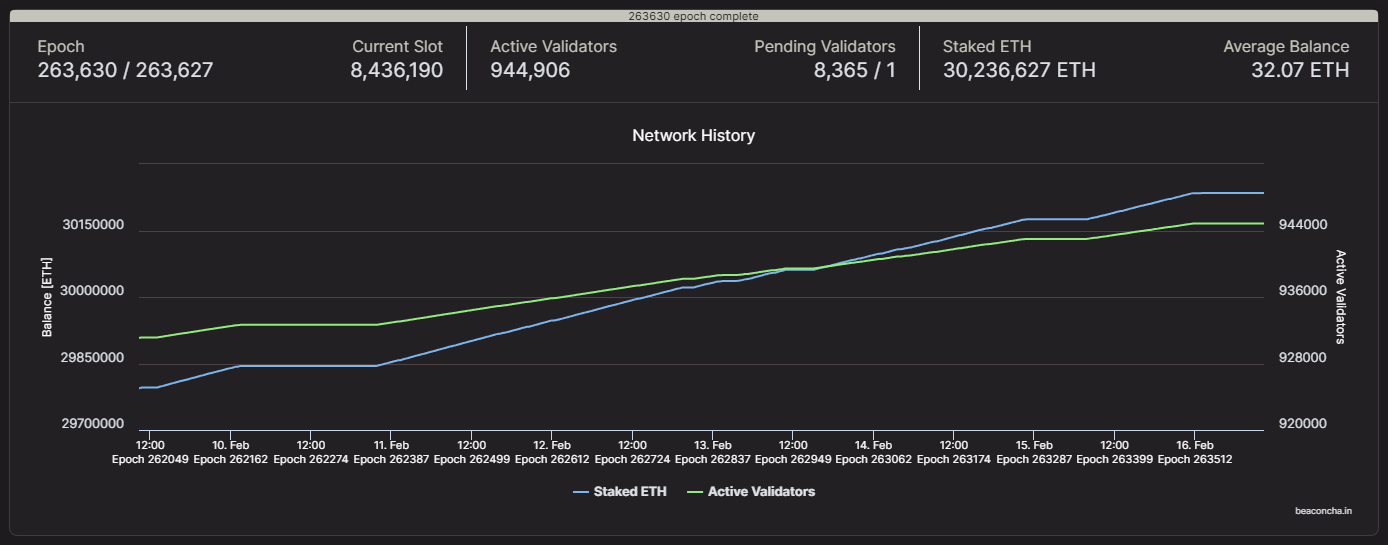Click the Network History chart title
1388x545 pixels.
[x=693, y=135]
